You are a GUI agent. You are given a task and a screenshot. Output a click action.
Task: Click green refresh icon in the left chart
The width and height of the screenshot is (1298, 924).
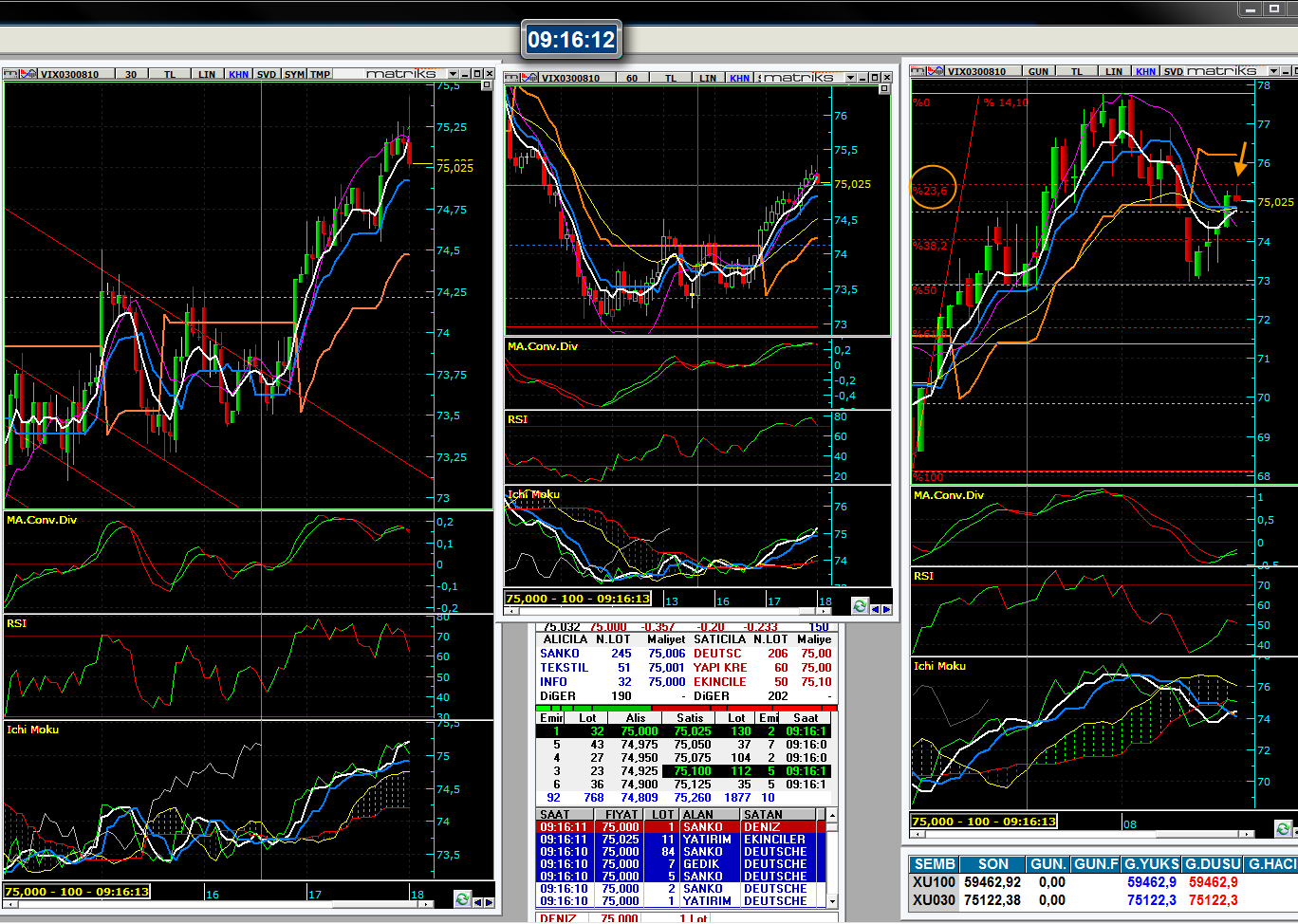tap(462, 898)
